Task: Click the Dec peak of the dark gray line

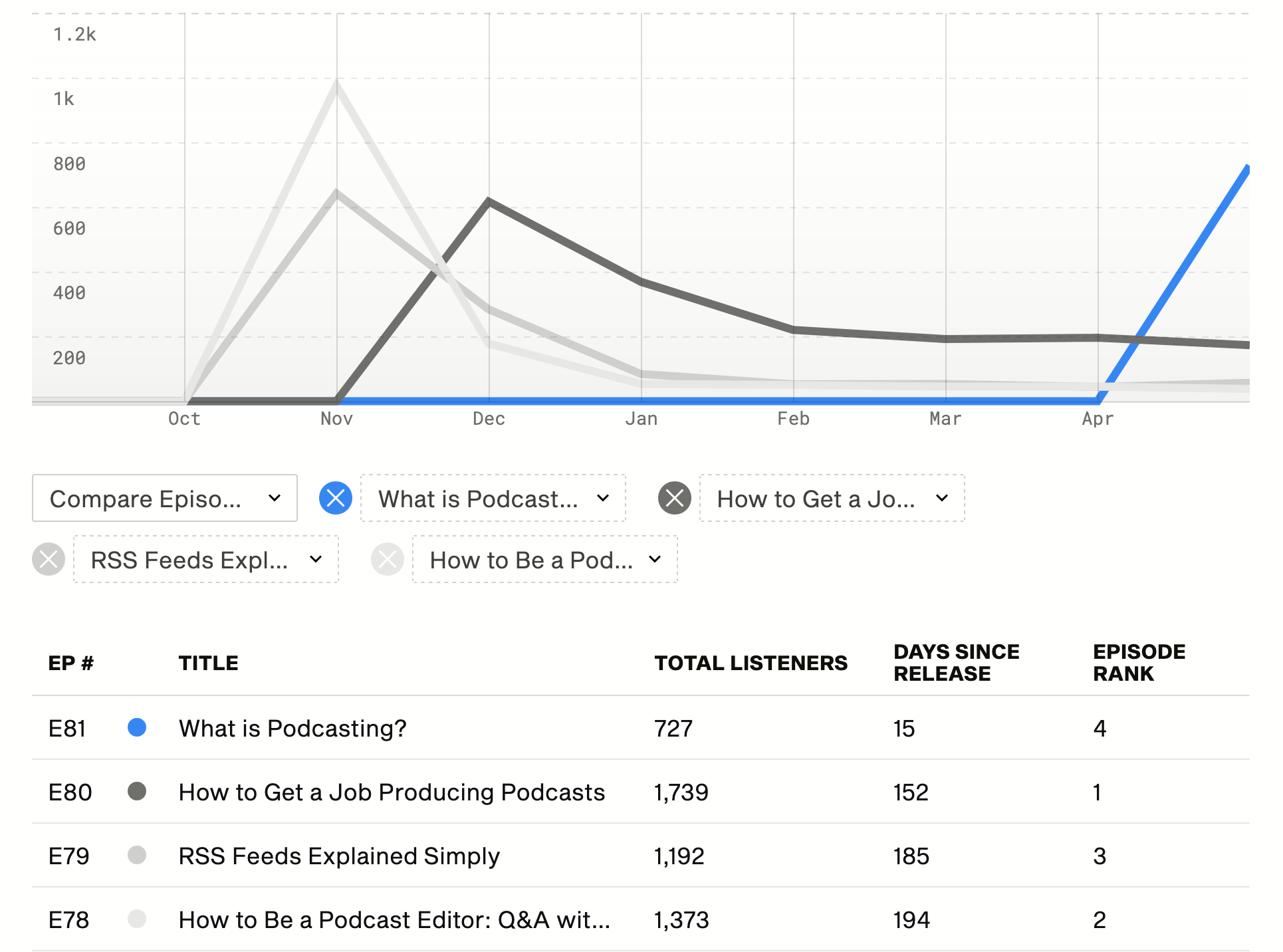Action: 489,201
